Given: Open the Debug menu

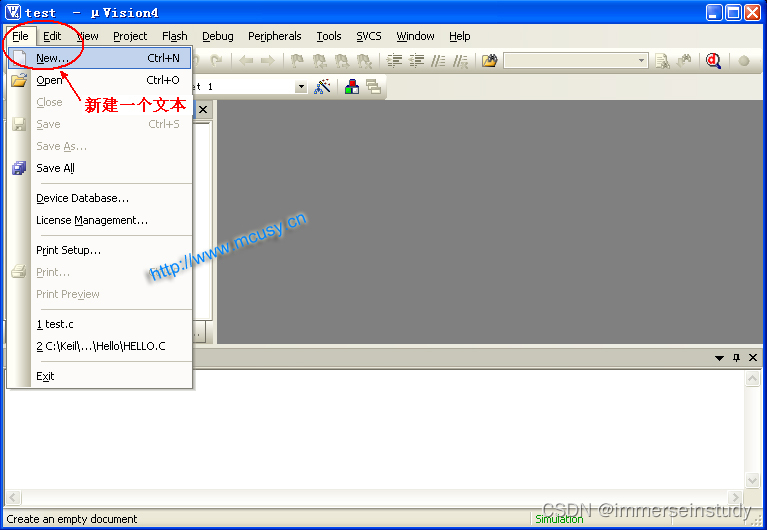Looking at the screenshot, I should (218, 36).
